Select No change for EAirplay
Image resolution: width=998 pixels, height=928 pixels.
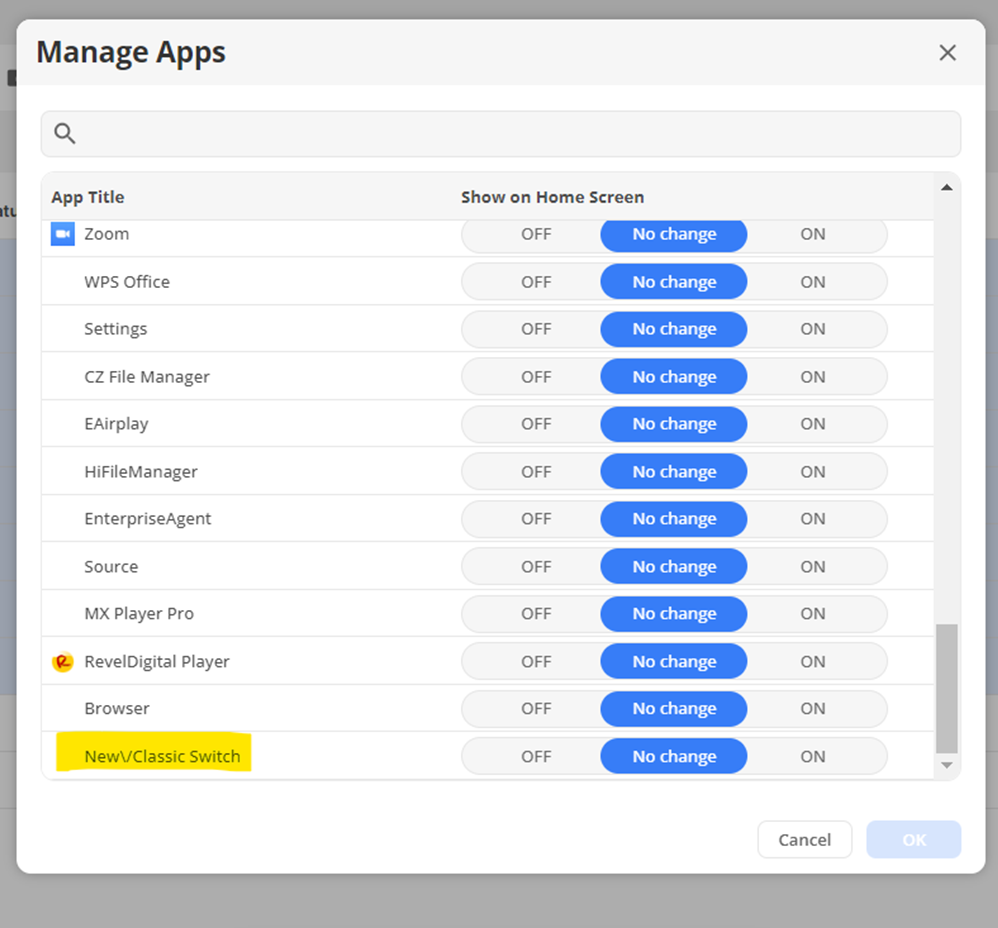(x=674, y=424)
